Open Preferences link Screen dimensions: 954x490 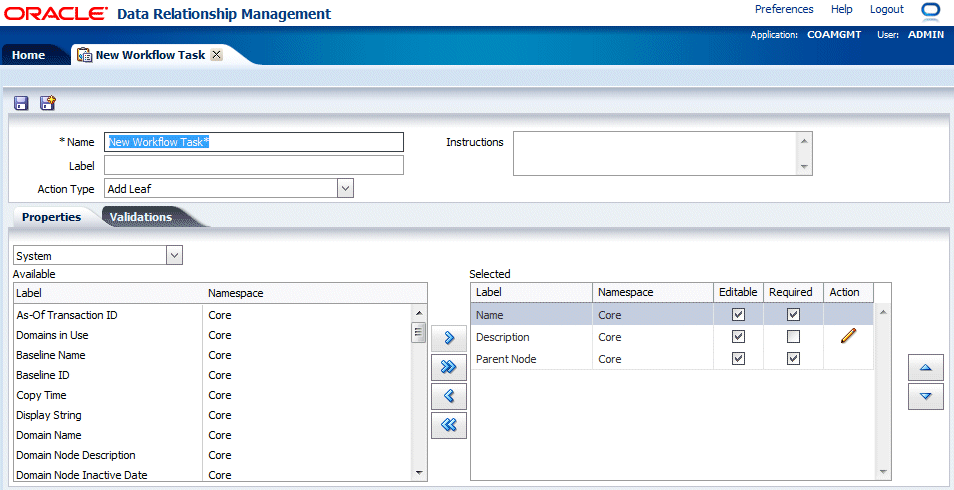pos(784,9)
